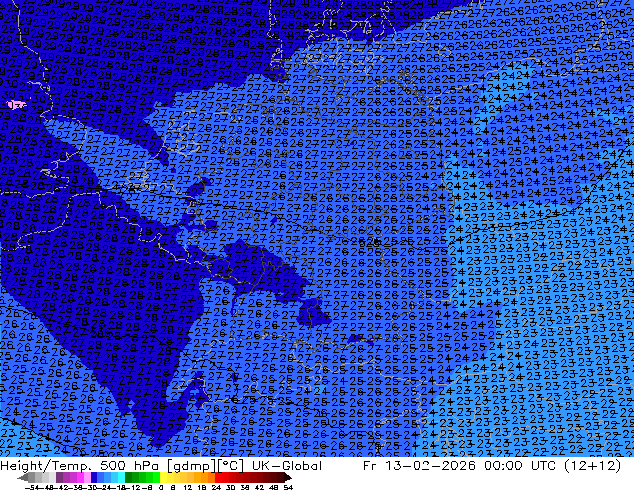The height and width of the screenshot is (490, 634).
Task: Click the bright magenta swatch in the legend
Action: (x=80, y=477)
